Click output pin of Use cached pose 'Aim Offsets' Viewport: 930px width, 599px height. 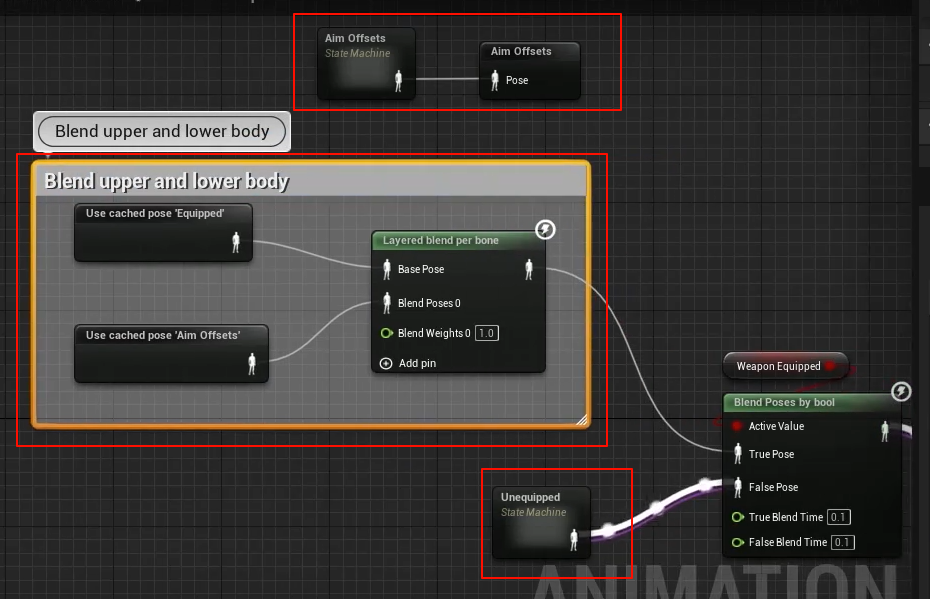(x=252, y=364)
